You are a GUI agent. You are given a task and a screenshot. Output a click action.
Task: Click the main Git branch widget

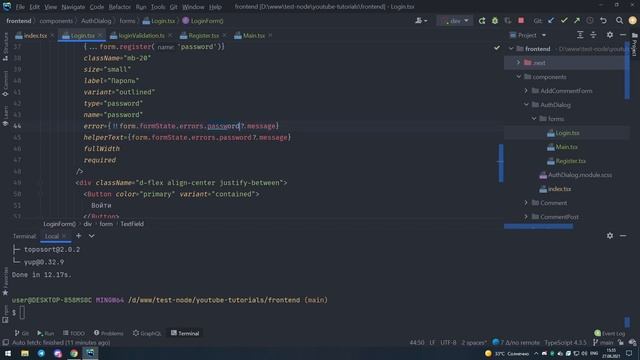click(603, 342)
